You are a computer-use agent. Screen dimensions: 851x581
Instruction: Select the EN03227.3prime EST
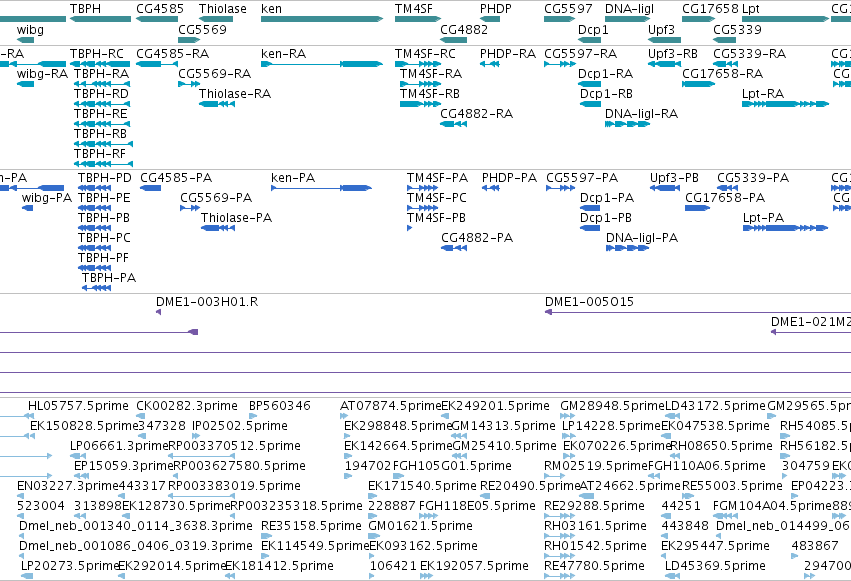(22, 496)
